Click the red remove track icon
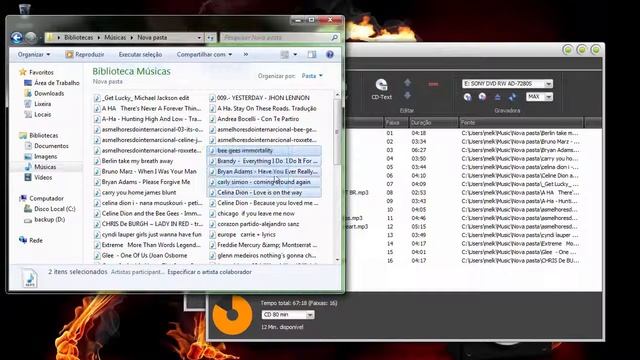Viewport: 640px width, 360px height. tap(433, 84)
